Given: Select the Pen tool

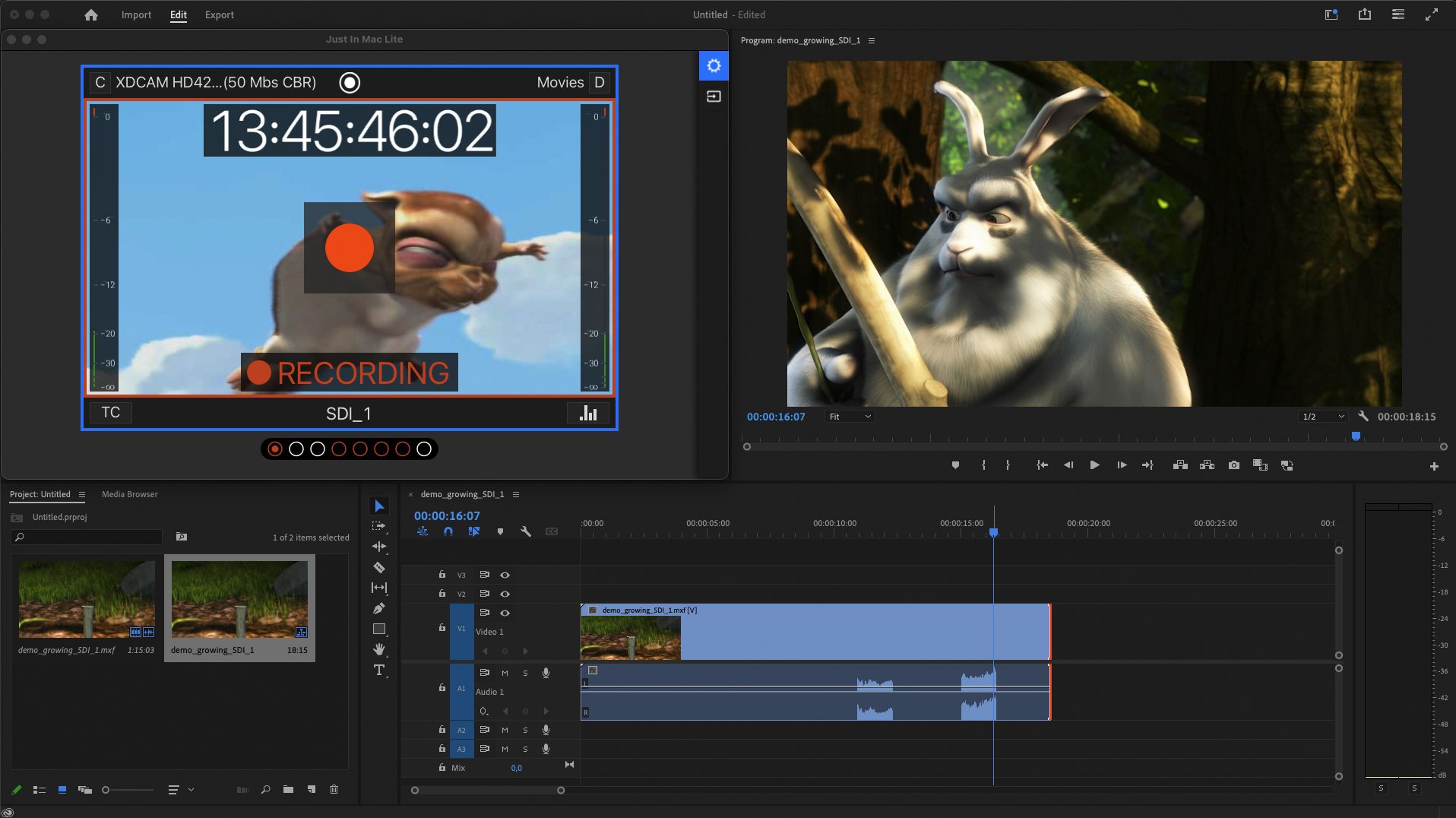Looking at the screenshot, I should click(378, 608).
